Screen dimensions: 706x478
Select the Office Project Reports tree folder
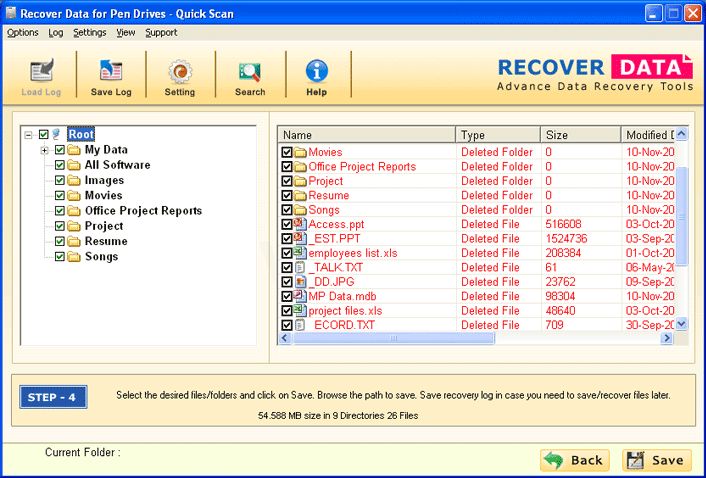[143, 211]
